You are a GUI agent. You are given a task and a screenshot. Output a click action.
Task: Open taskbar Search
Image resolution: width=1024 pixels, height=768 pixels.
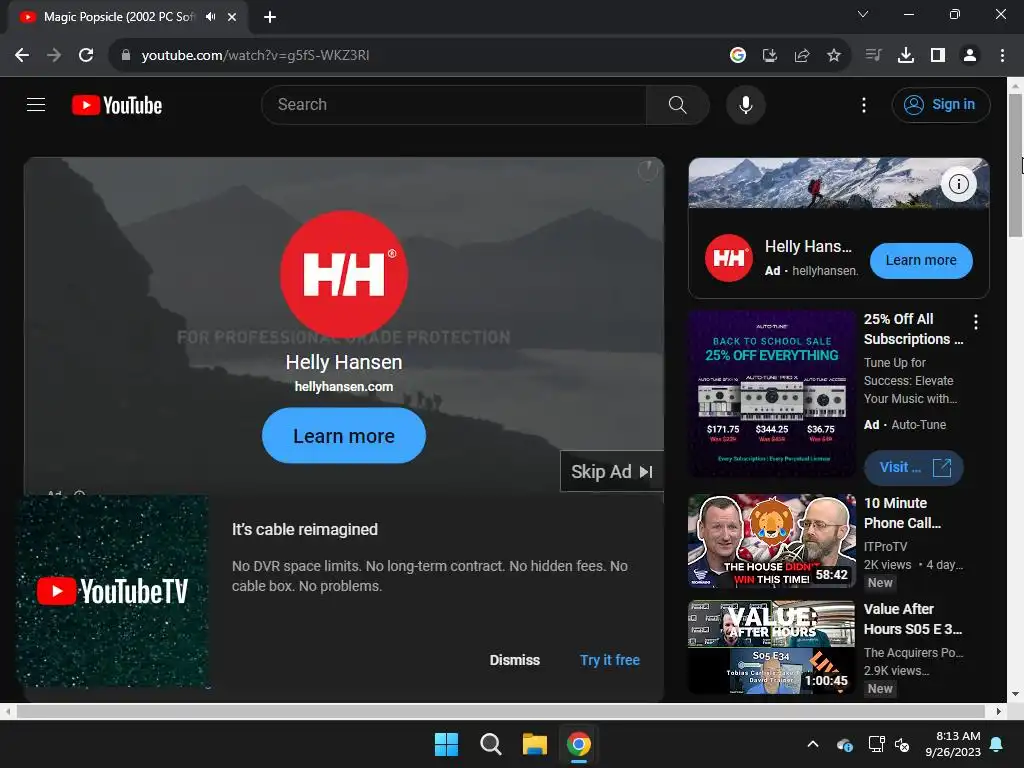click(490, 744)
